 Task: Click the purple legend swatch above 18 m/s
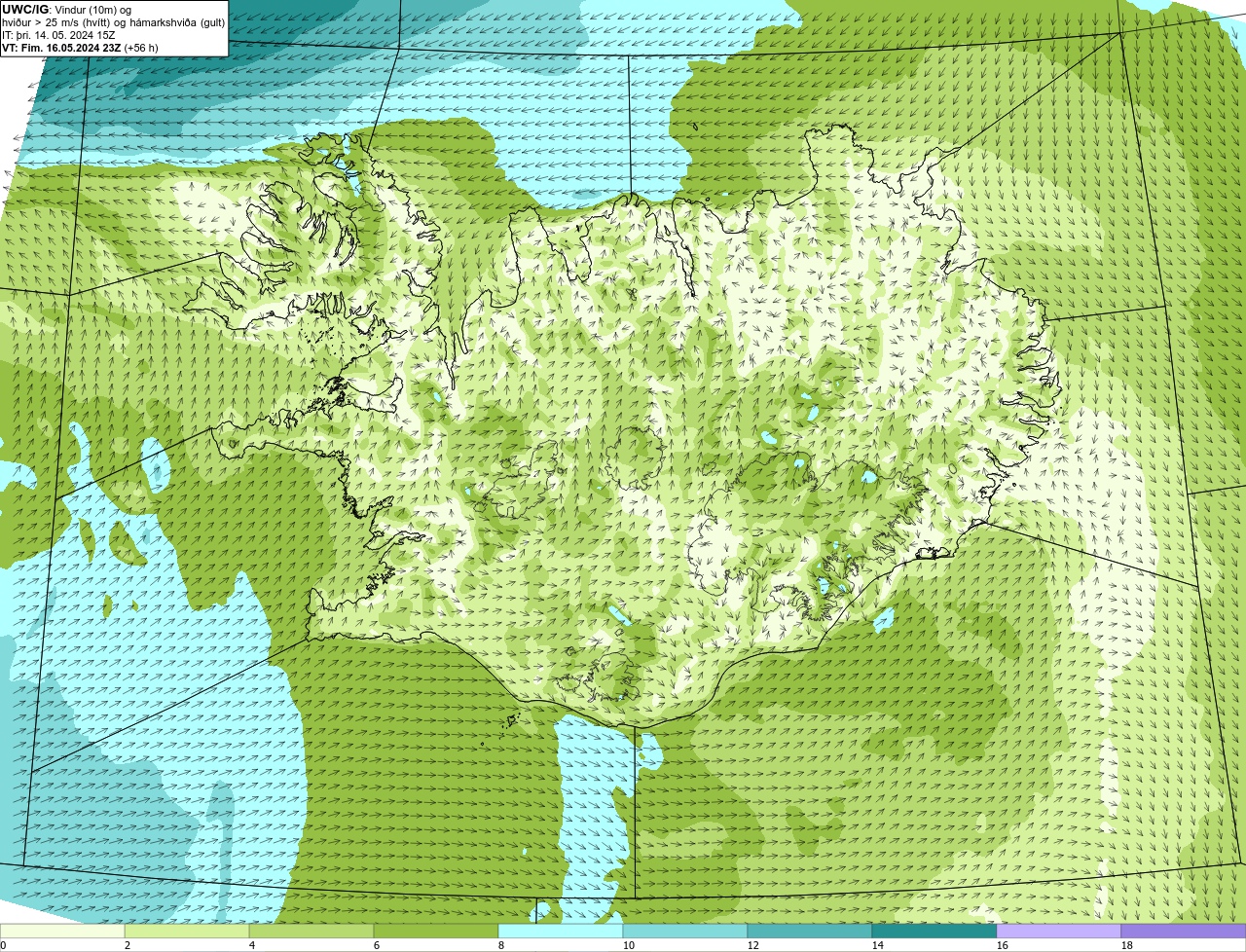[x=1184, y=931]
